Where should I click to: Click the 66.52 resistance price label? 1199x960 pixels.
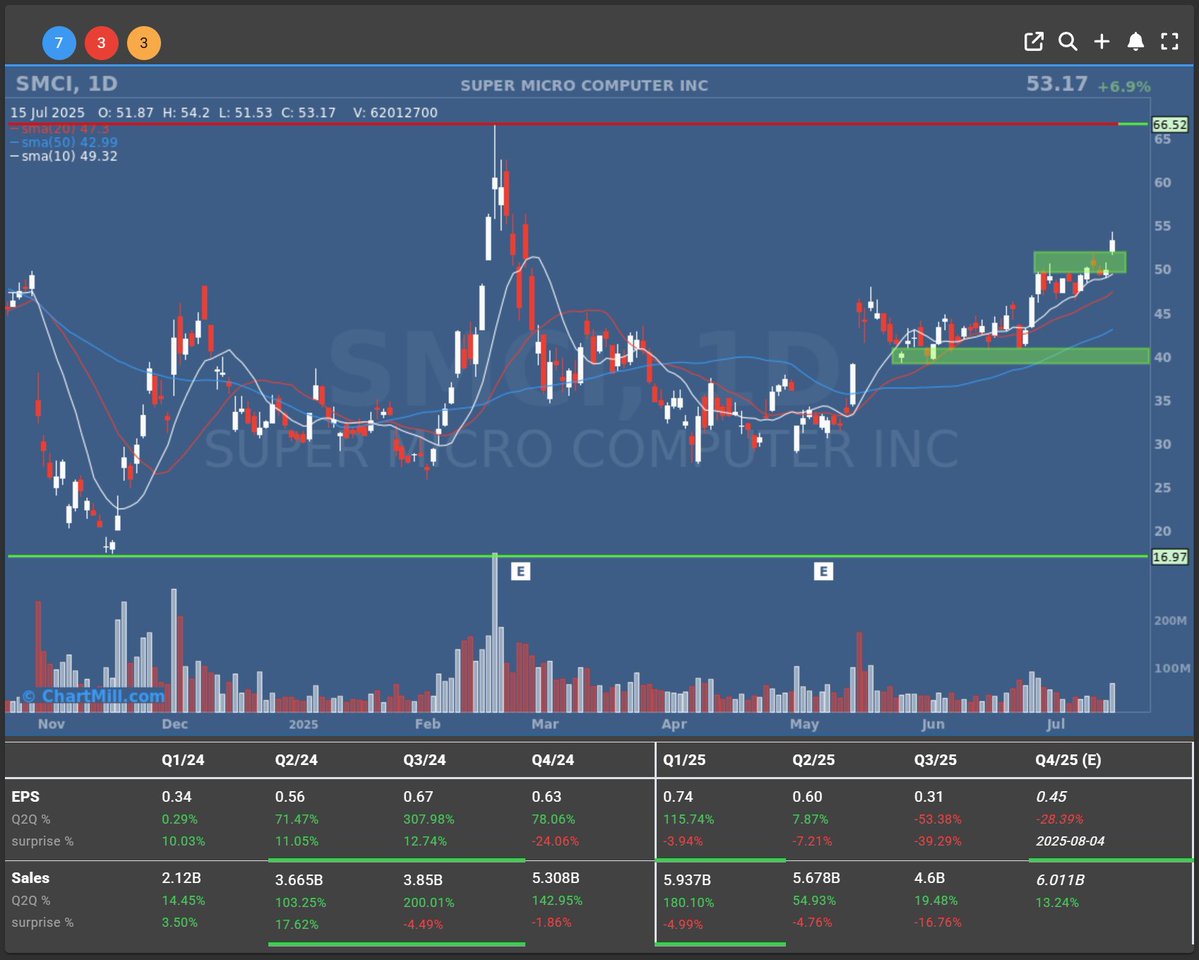pyautogui.click(x=1170, y=125)
